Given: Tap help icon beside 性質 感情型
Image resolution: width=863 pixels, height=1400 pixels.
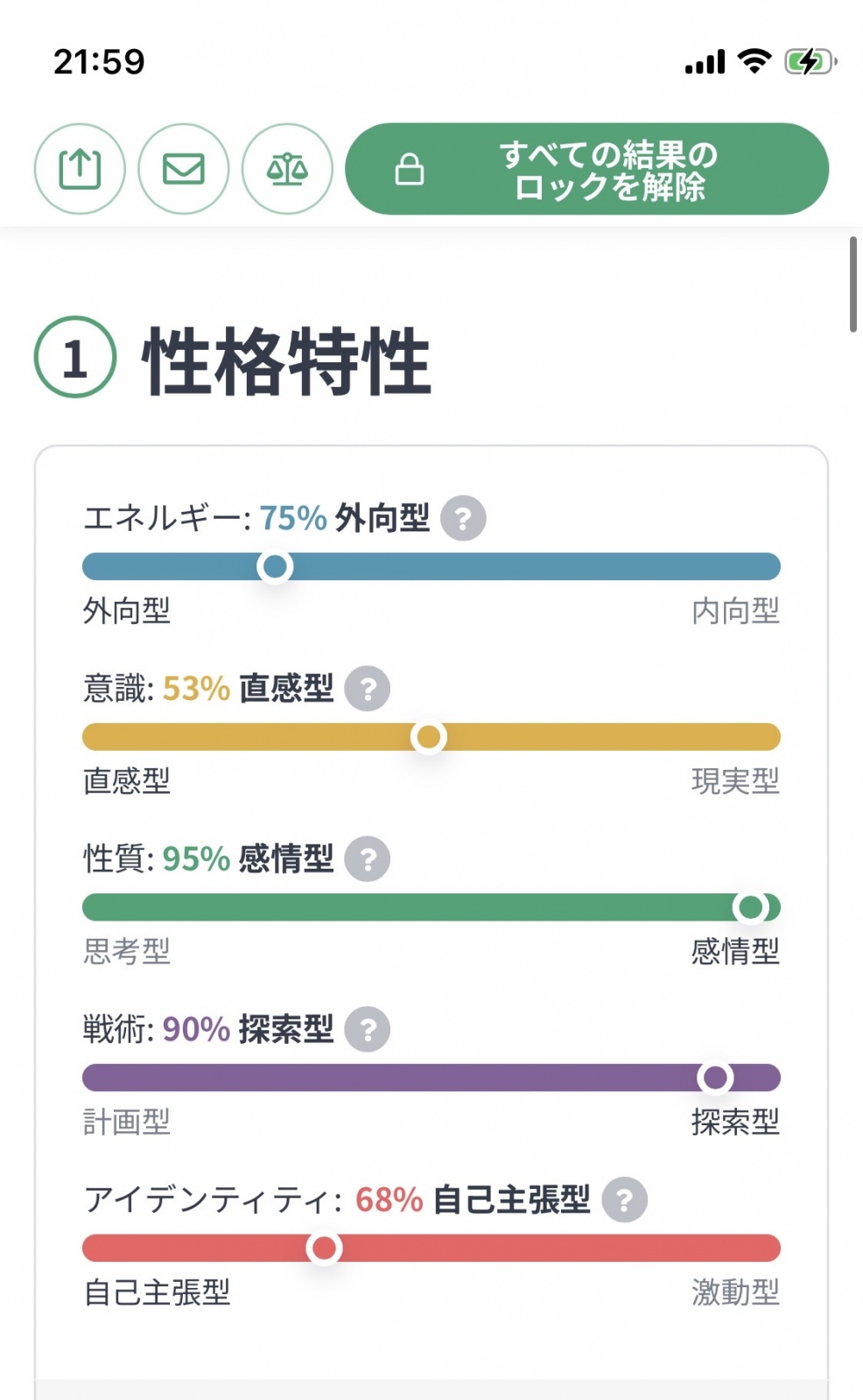Looking at the screenshot, I should pyautogui.click(x=368, y=859).
